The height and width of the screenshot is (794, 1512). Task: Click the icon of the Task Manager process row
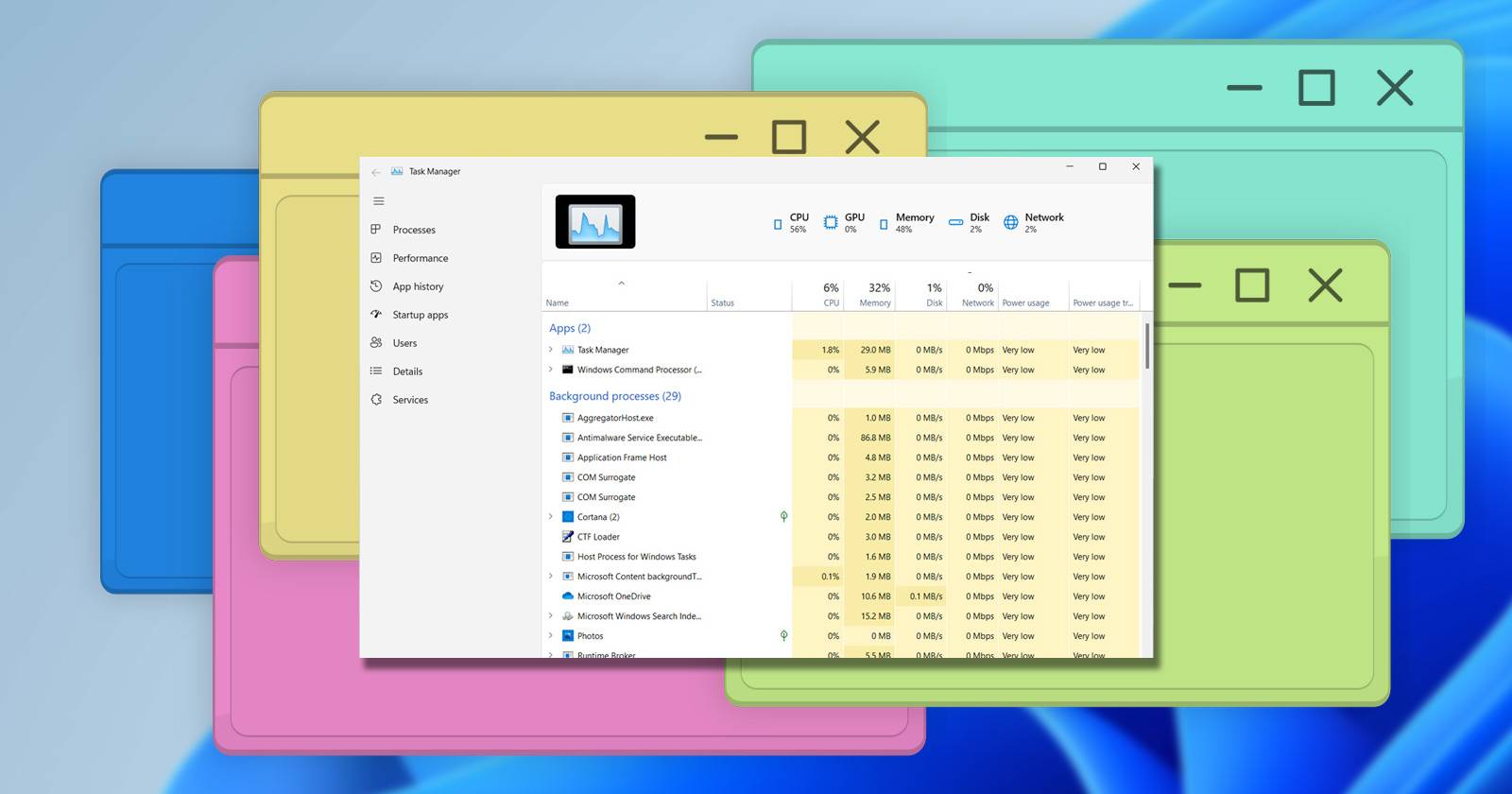click(x=568, y=350)
